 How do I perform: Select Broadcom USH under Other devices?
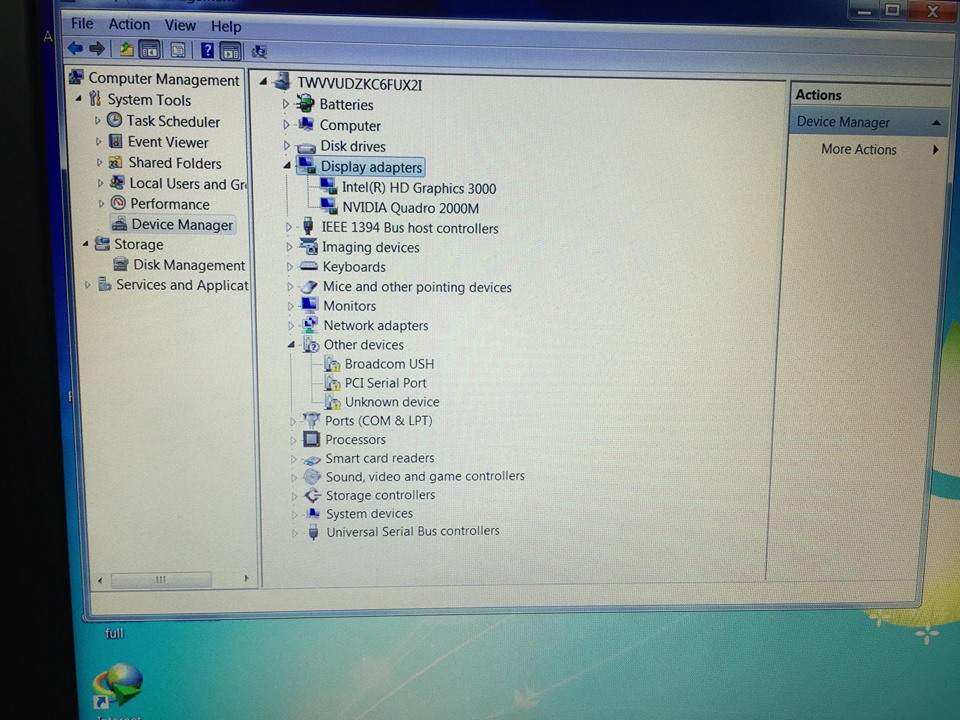tap(388, 364)
